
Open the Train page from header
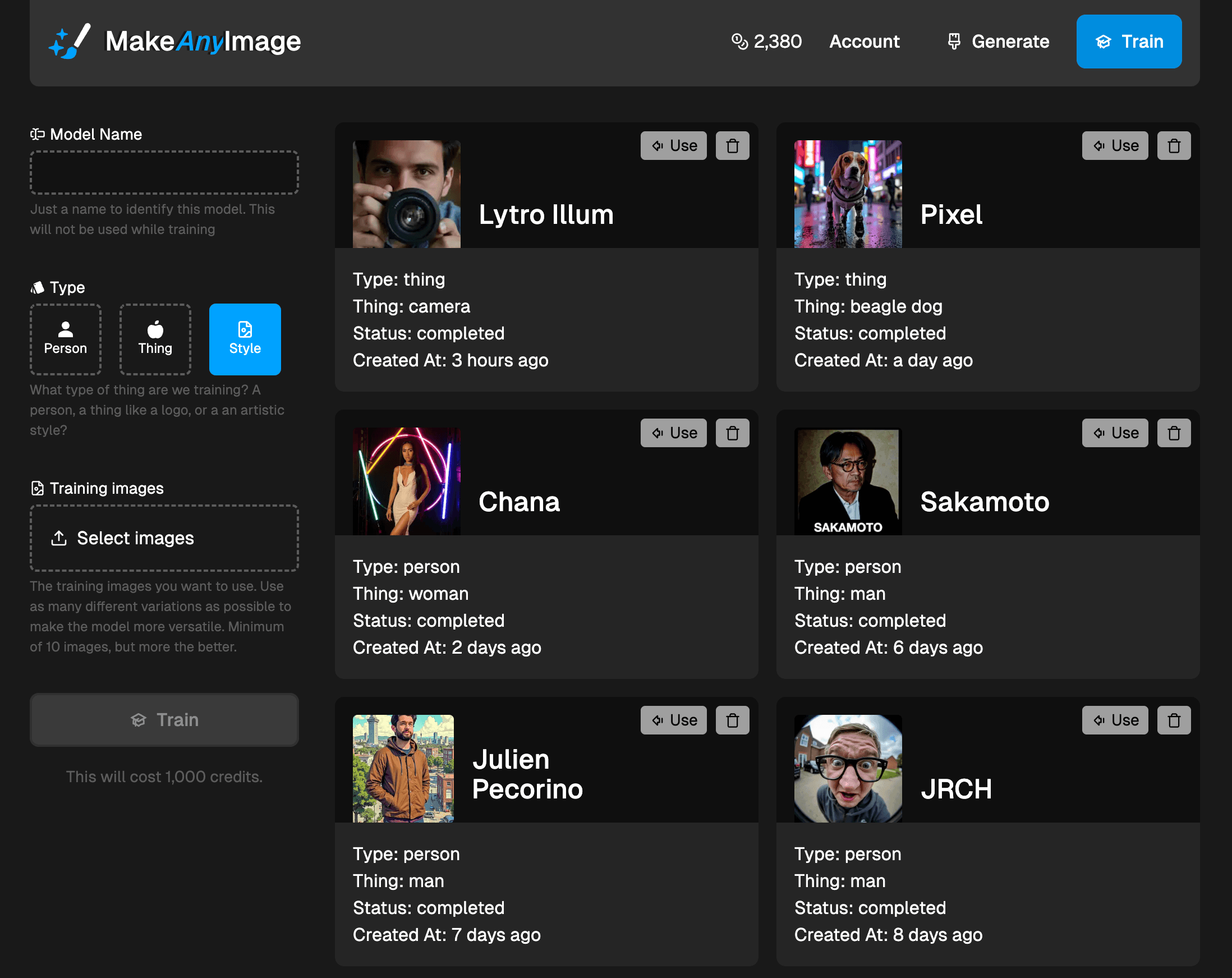pos(1129,41)
